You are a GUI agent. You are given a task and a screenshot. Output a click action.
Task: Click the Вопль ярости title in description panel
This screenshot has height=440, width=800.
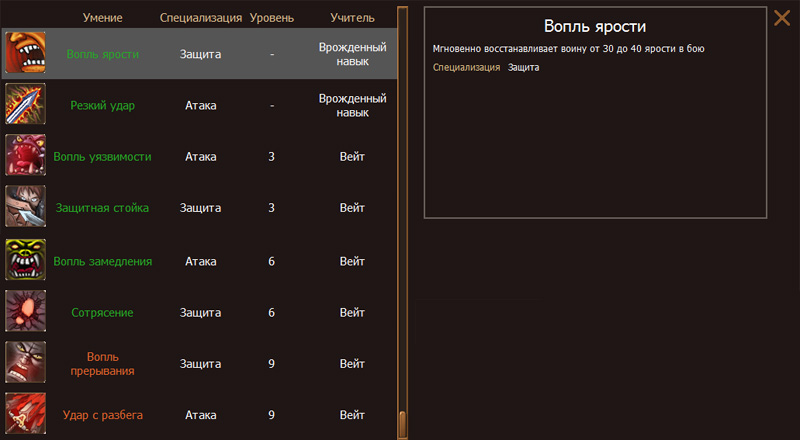(595, 27)
